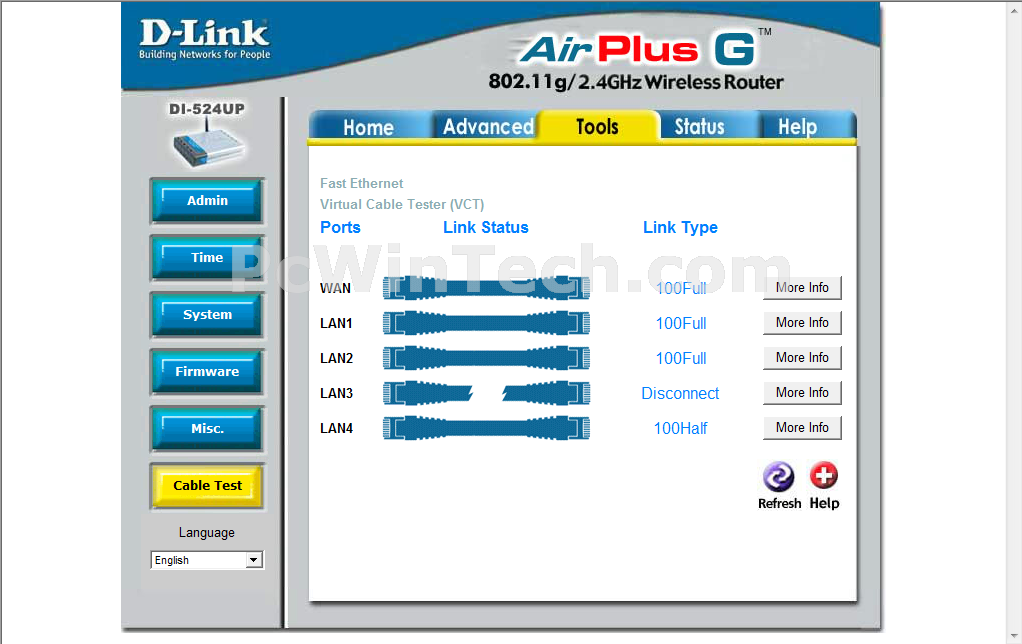Click the LAN1 port label
Image resolution: width=1022 pixels, height=644 pixels.
336,323
